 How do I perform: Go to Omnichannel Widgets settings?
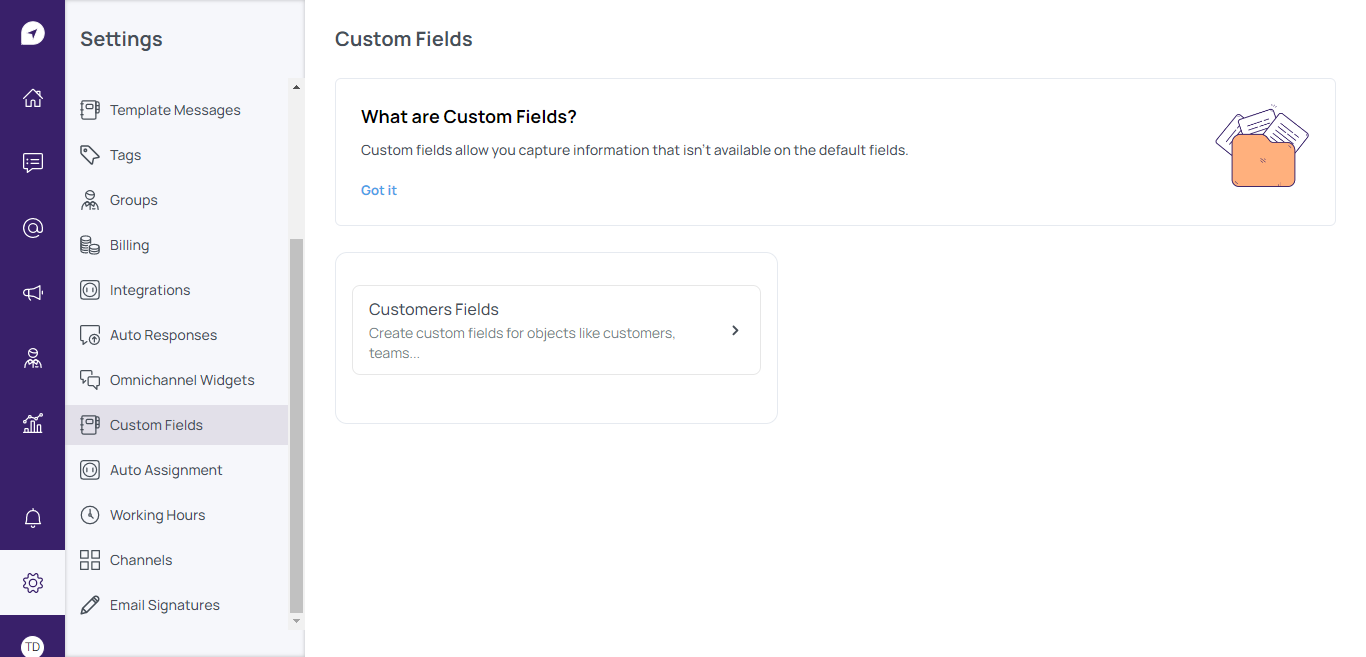pos(182,380)
